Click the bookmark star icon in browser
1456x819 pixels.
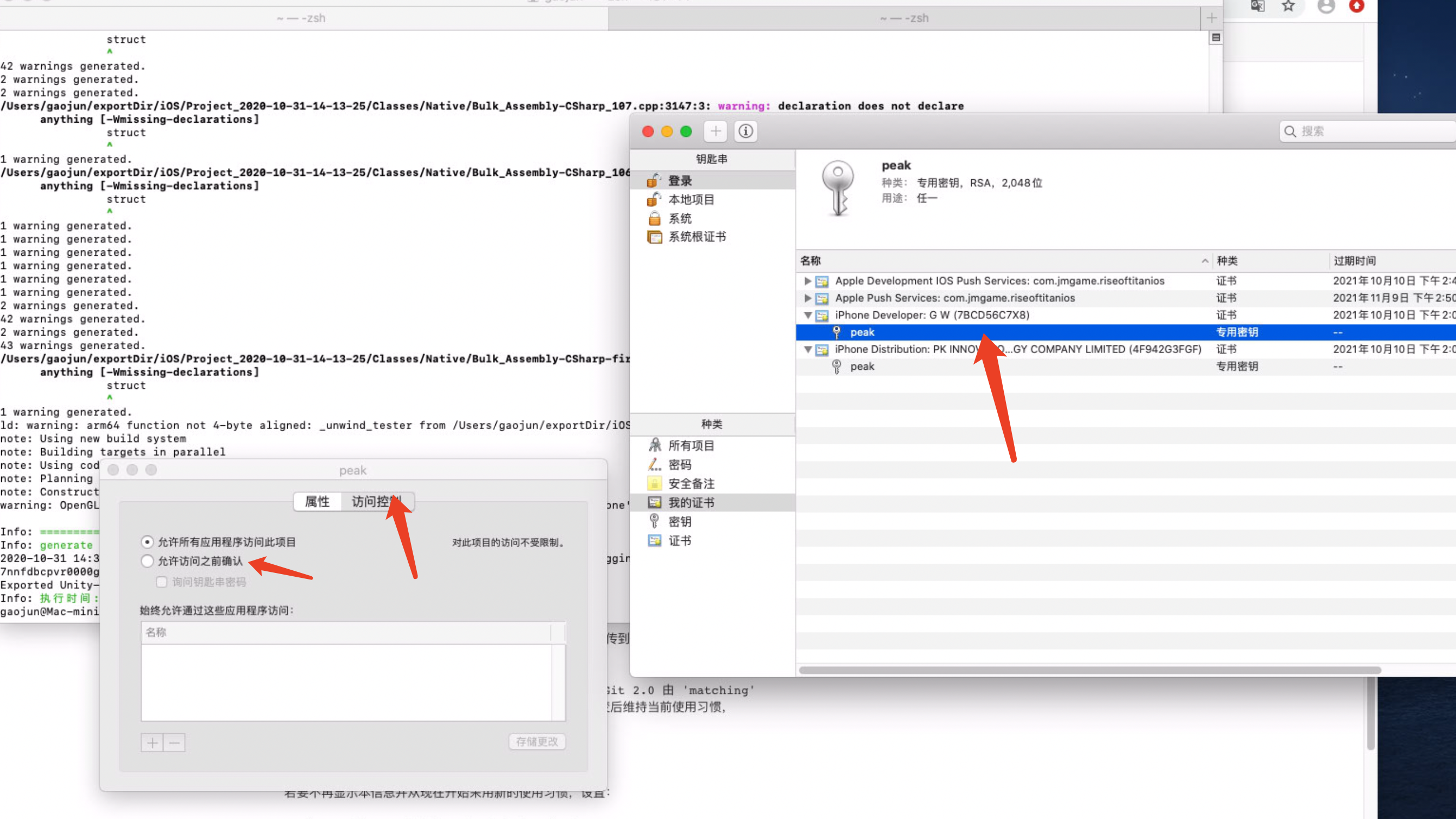click(x=1288, y=6)
